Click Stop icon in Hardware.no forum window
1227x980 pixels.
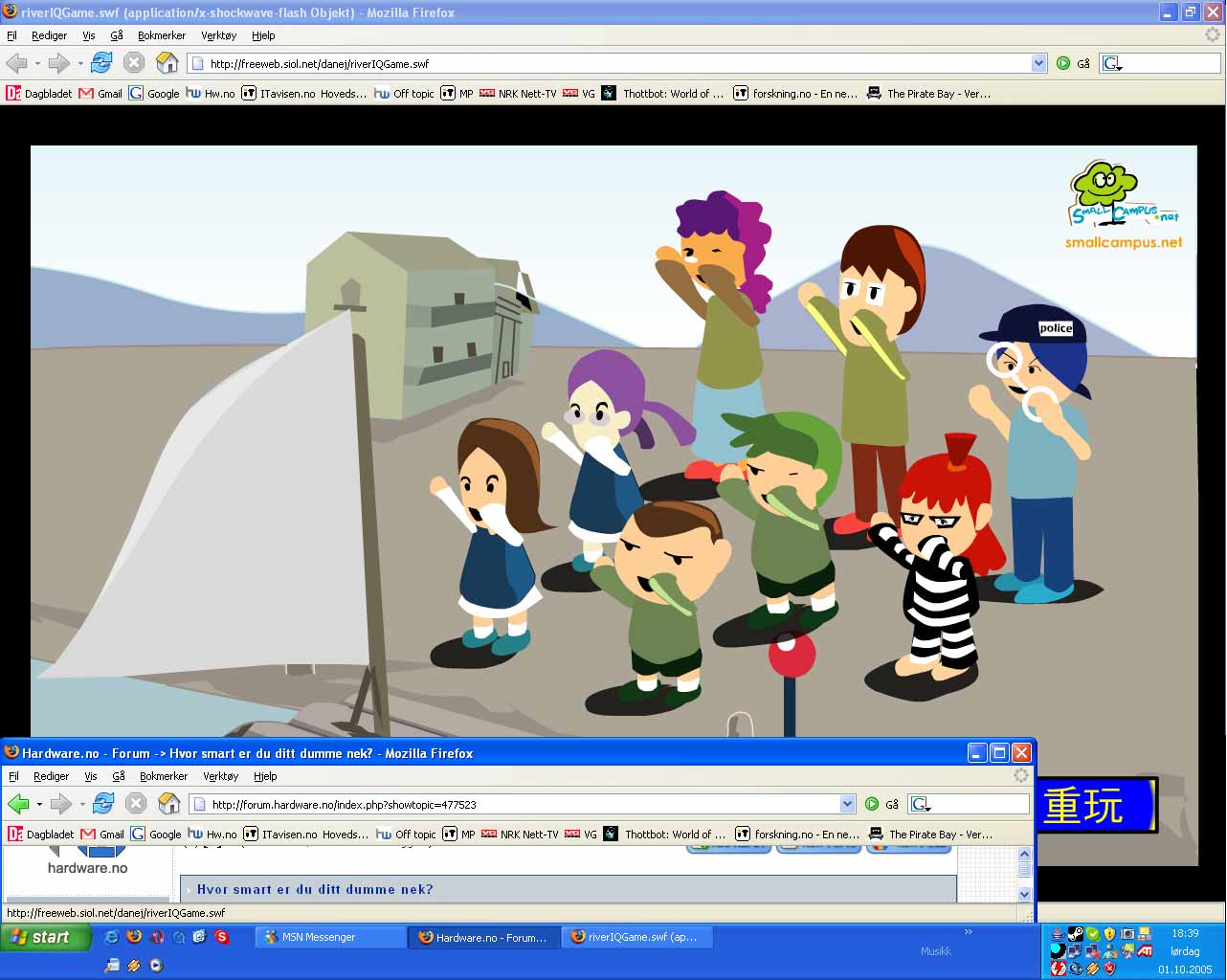click(x=136, y=803)
